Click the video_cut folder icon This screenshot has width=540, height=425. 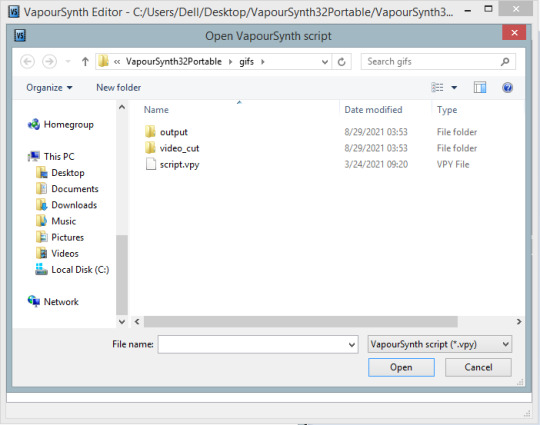coord(150,148)
